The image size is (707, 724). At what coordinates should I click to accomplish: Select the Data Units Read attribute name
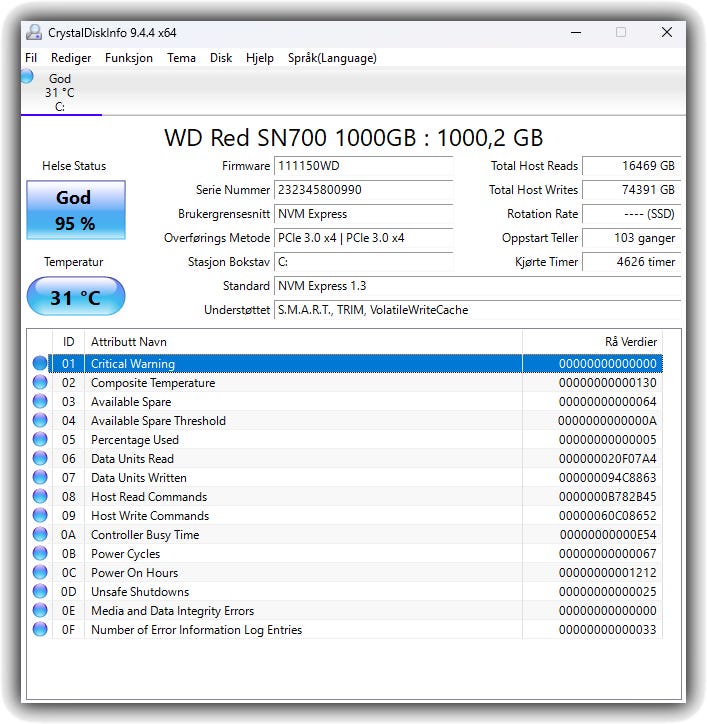pyautogui.click(x=133, y=459)
